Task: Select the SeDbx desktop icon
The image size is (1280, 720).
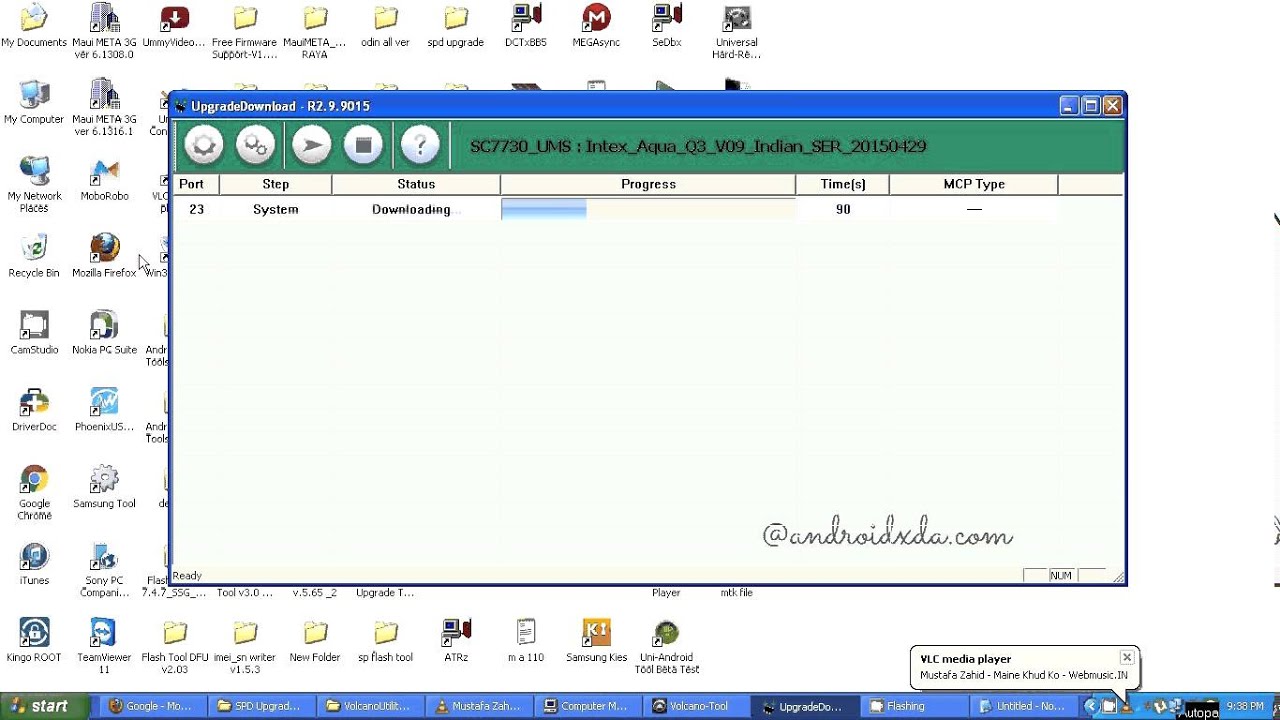Action: pyautogui.click(x=666, y=26)
